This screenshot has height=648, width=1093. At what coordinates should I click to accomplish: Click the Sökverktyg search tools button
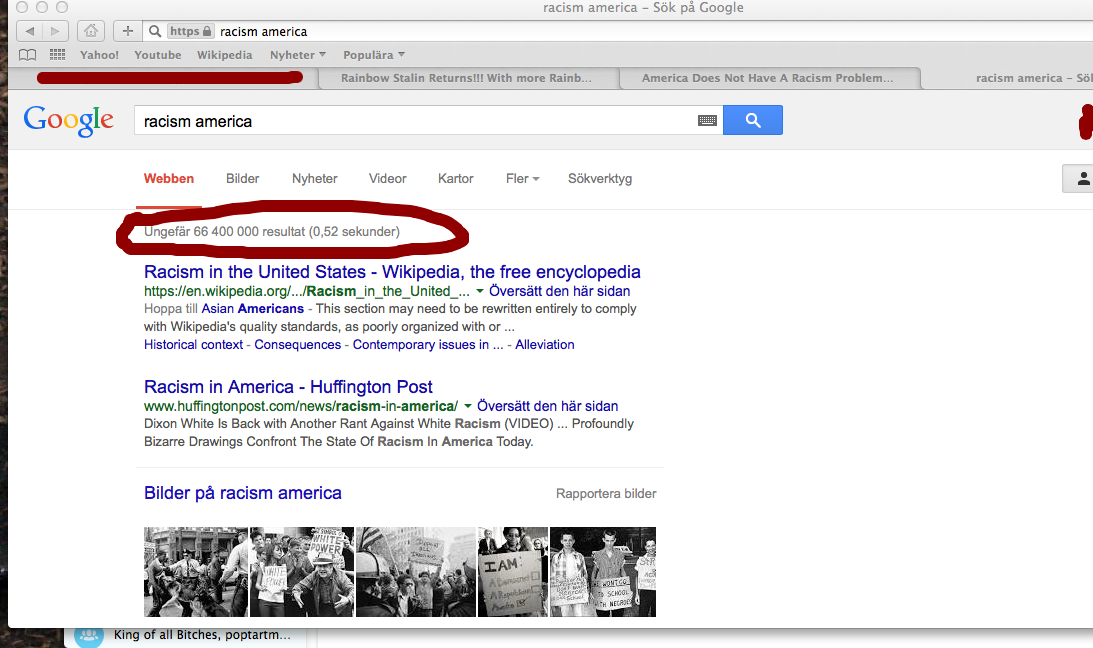pyautogui.click(x=600, y=179)
